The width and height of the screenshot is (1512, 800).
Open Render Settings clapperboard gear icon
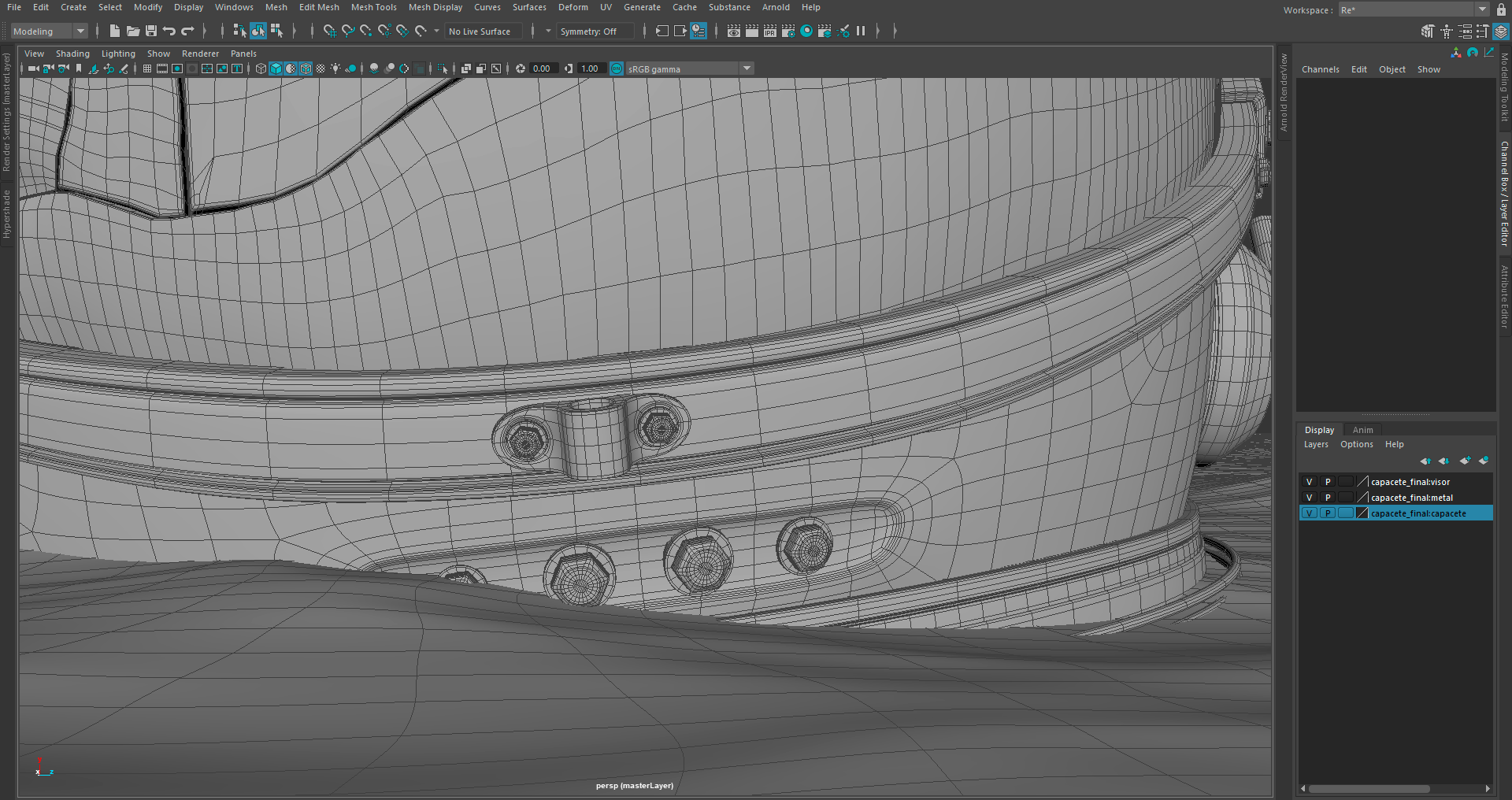787,31
